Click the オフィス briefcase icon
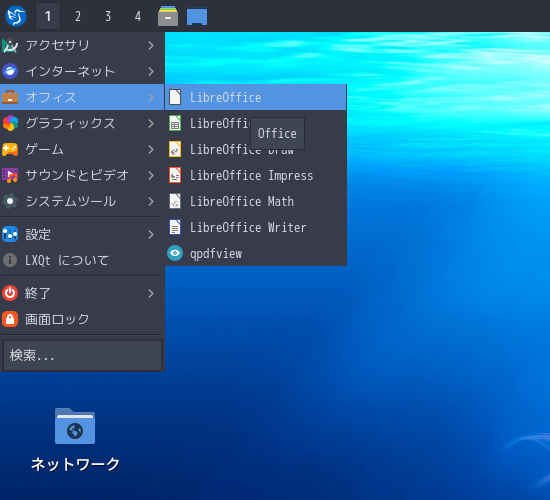550x500 pixels. pyautogui.click(x=10, y=97)
